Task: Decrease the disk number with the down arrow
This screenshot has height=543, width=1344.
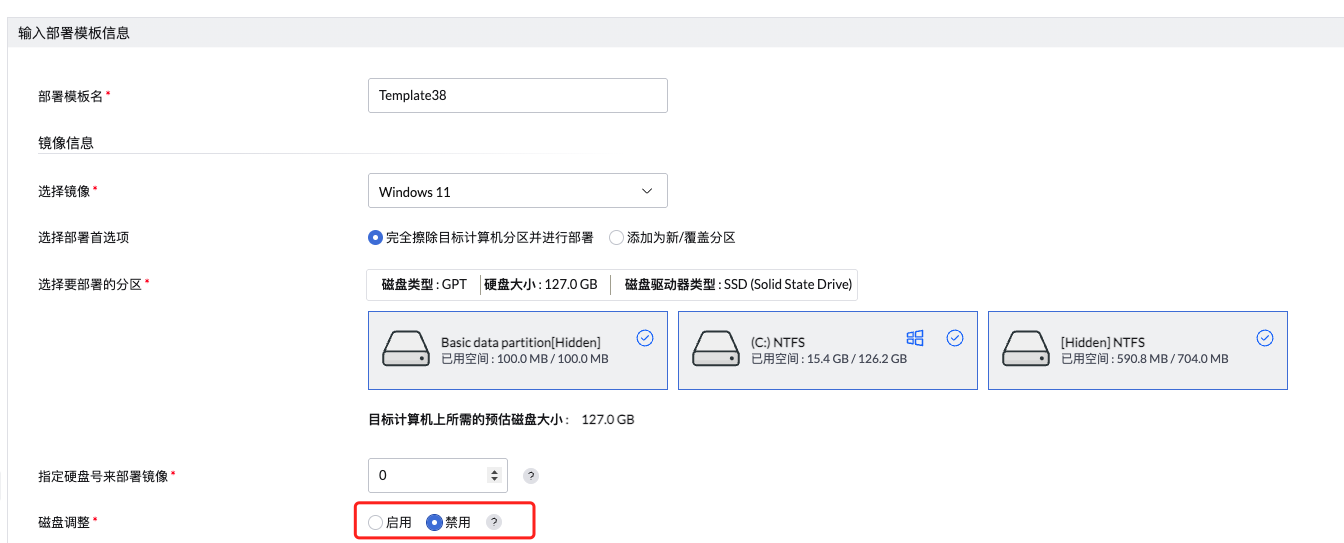Action: coord(493,480)
